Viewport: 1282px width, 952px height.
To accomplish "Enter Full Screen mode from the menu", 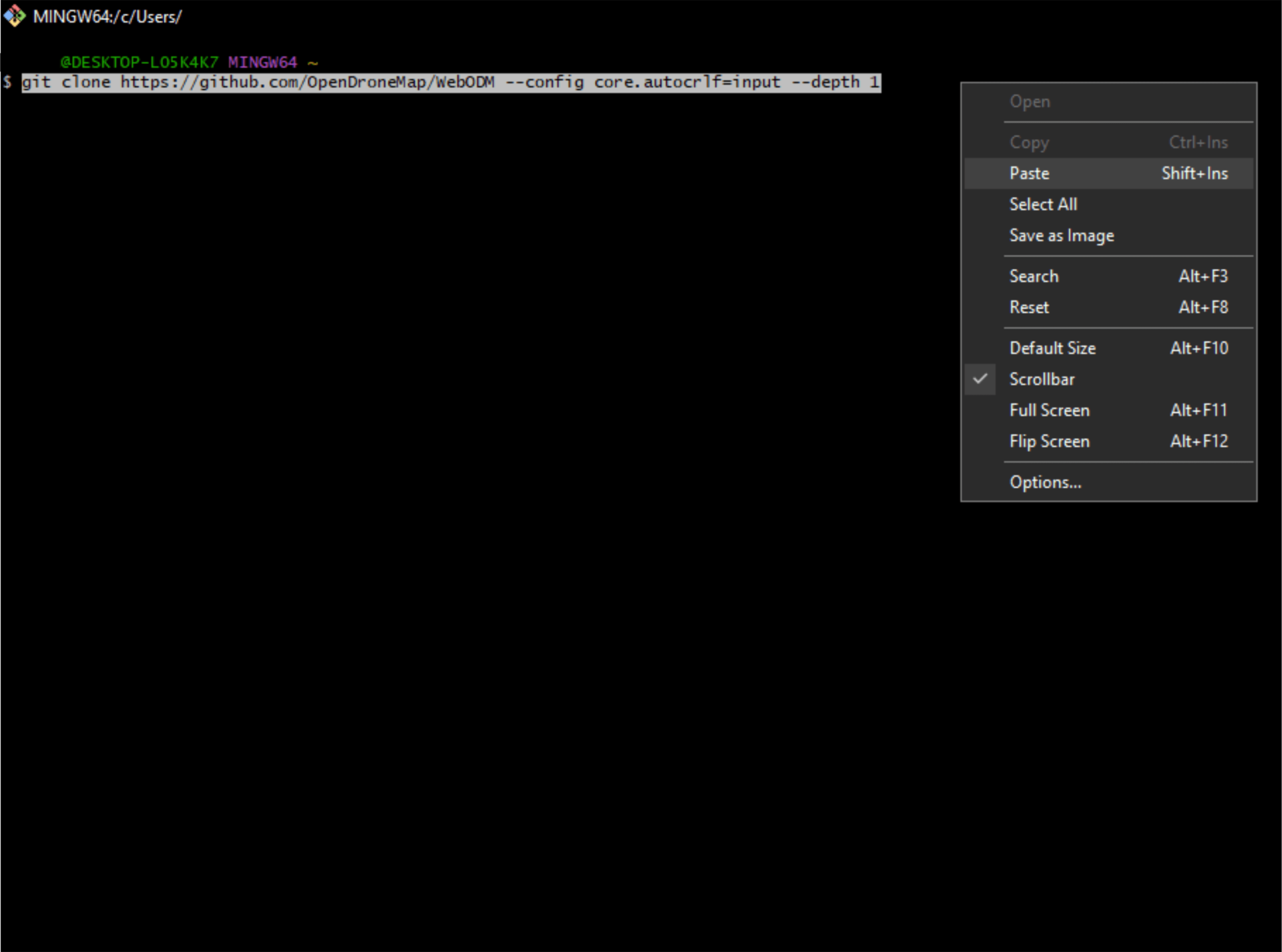I will coord(1049,410).
